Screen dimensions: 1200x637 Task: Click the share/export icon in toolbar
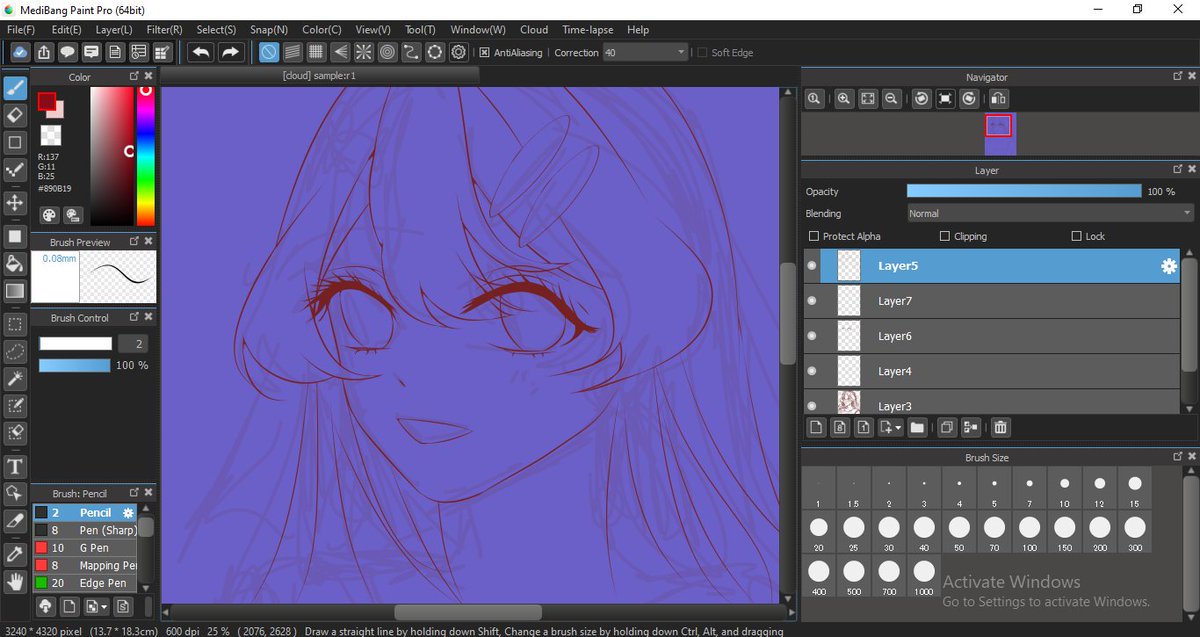pos(44,52)
